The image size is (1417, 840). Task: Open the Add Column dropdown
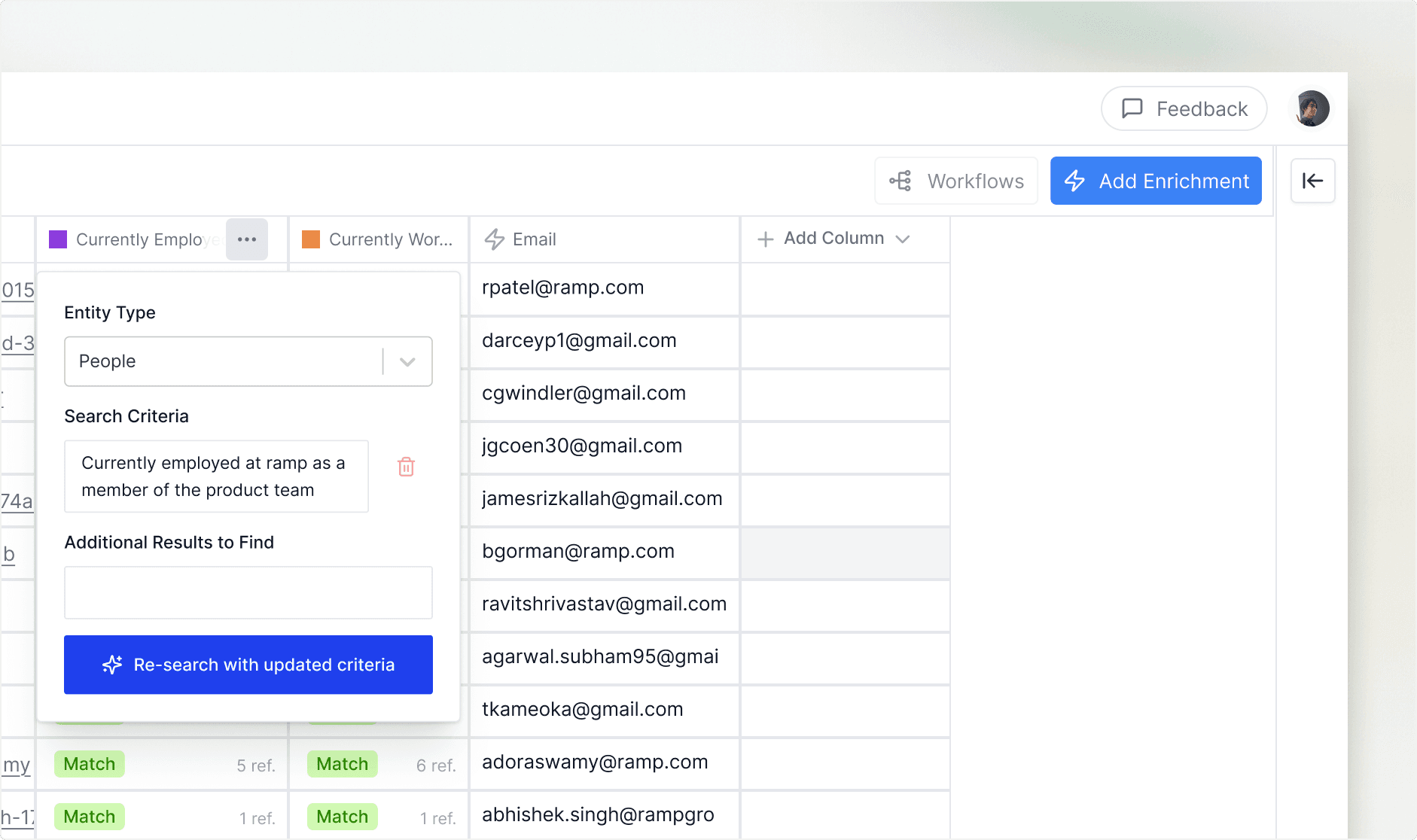click(833, 239)
